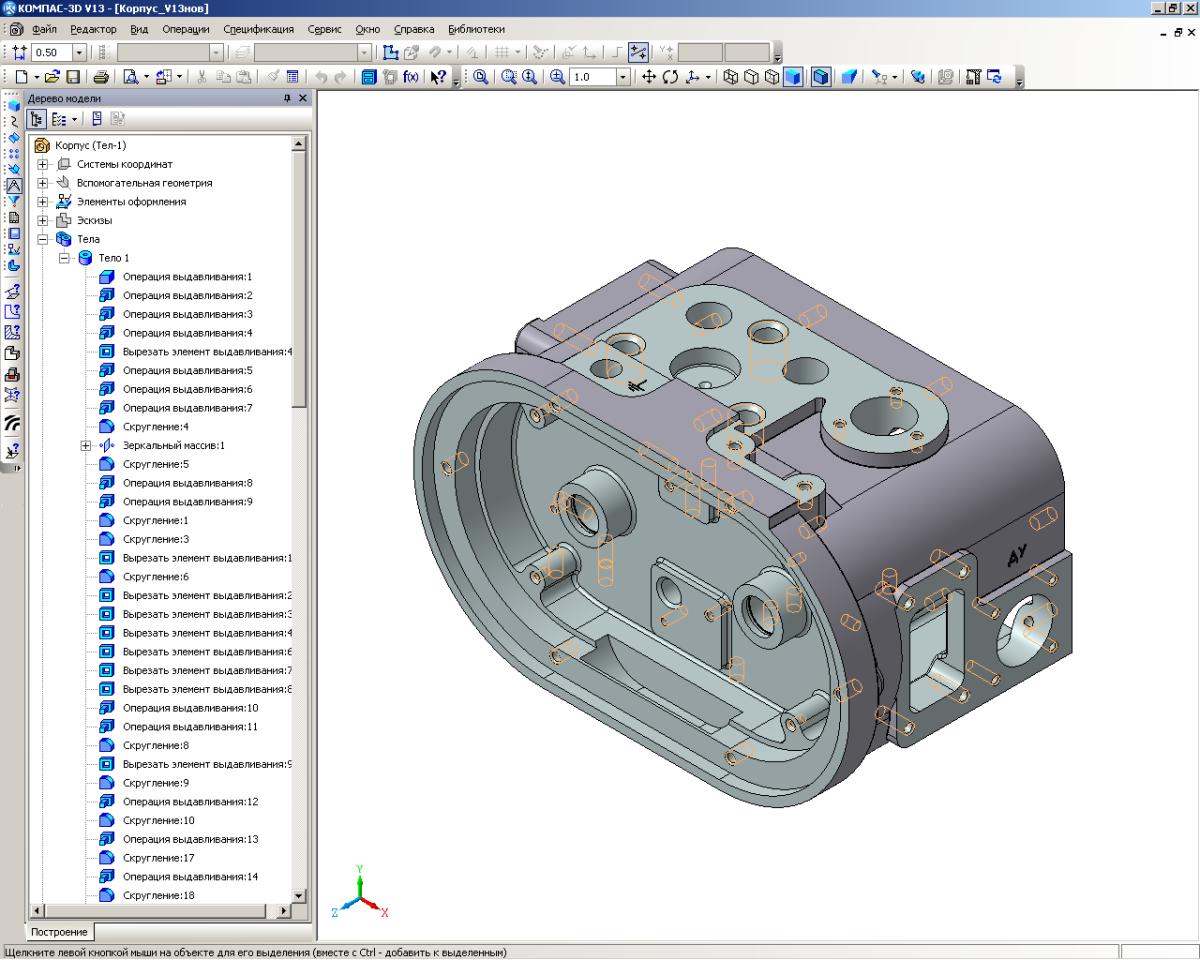The image size is (1200, 960).
Task: Toggle wireframe display mode
Action: tap(731, 76)
